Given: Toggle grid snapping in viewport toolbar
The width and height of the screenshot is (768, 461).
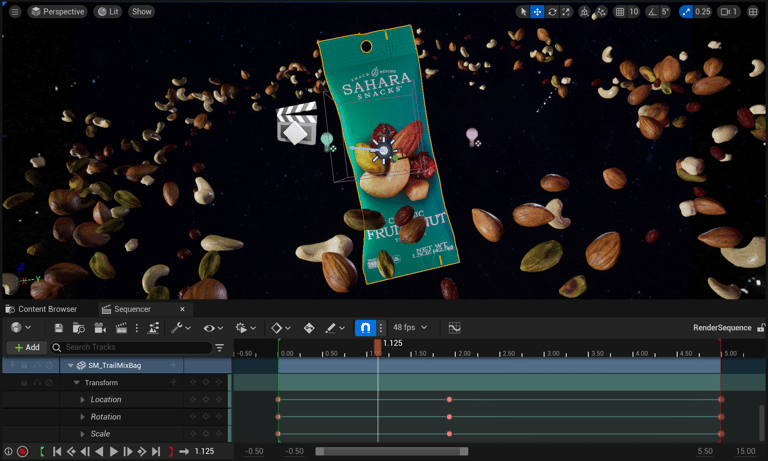Looking at the screenshot, I should click(x=620, y=12).
